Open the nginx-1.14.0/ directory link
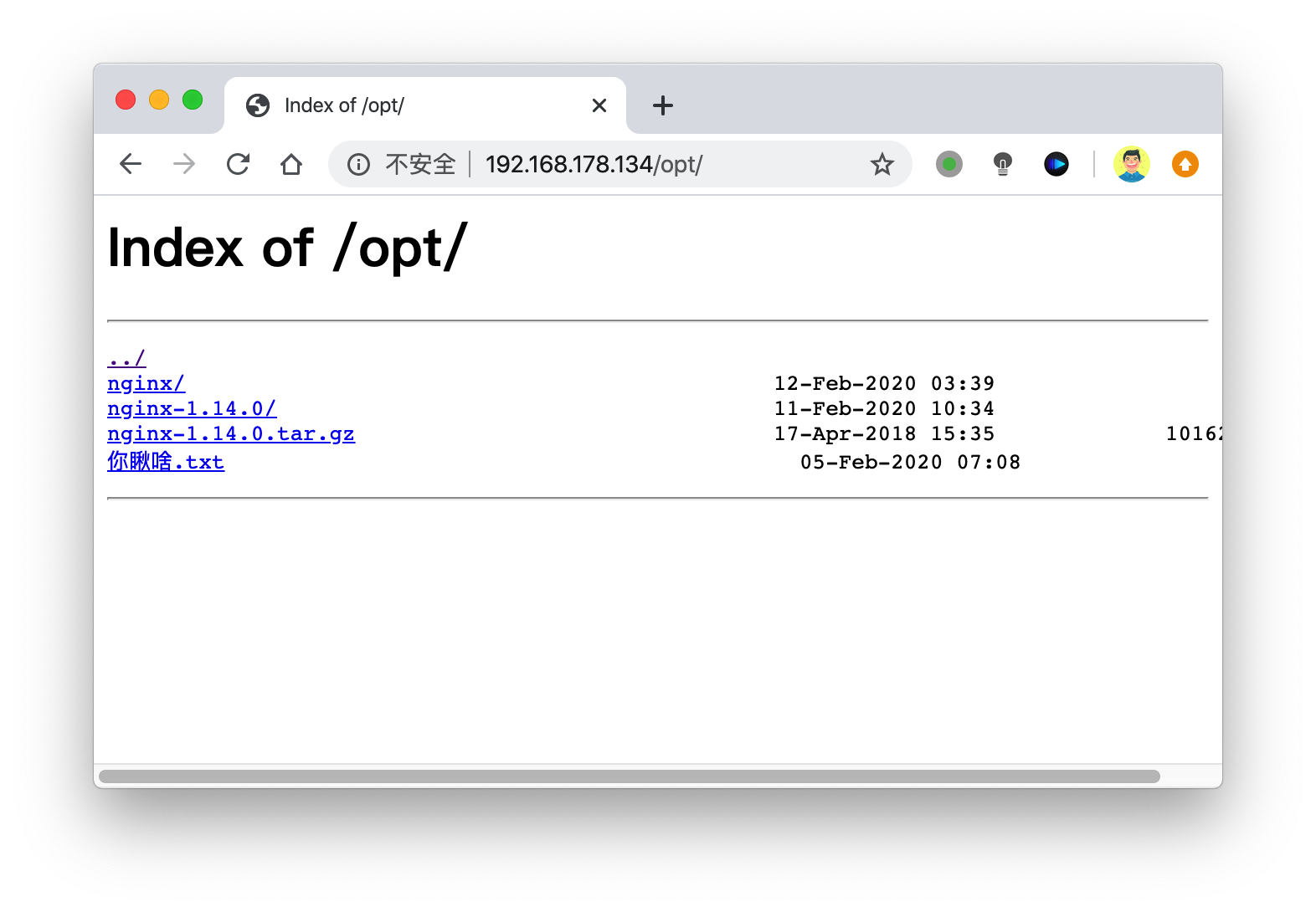The width and height of the screenshot is (1316, 912). (192, 409)
